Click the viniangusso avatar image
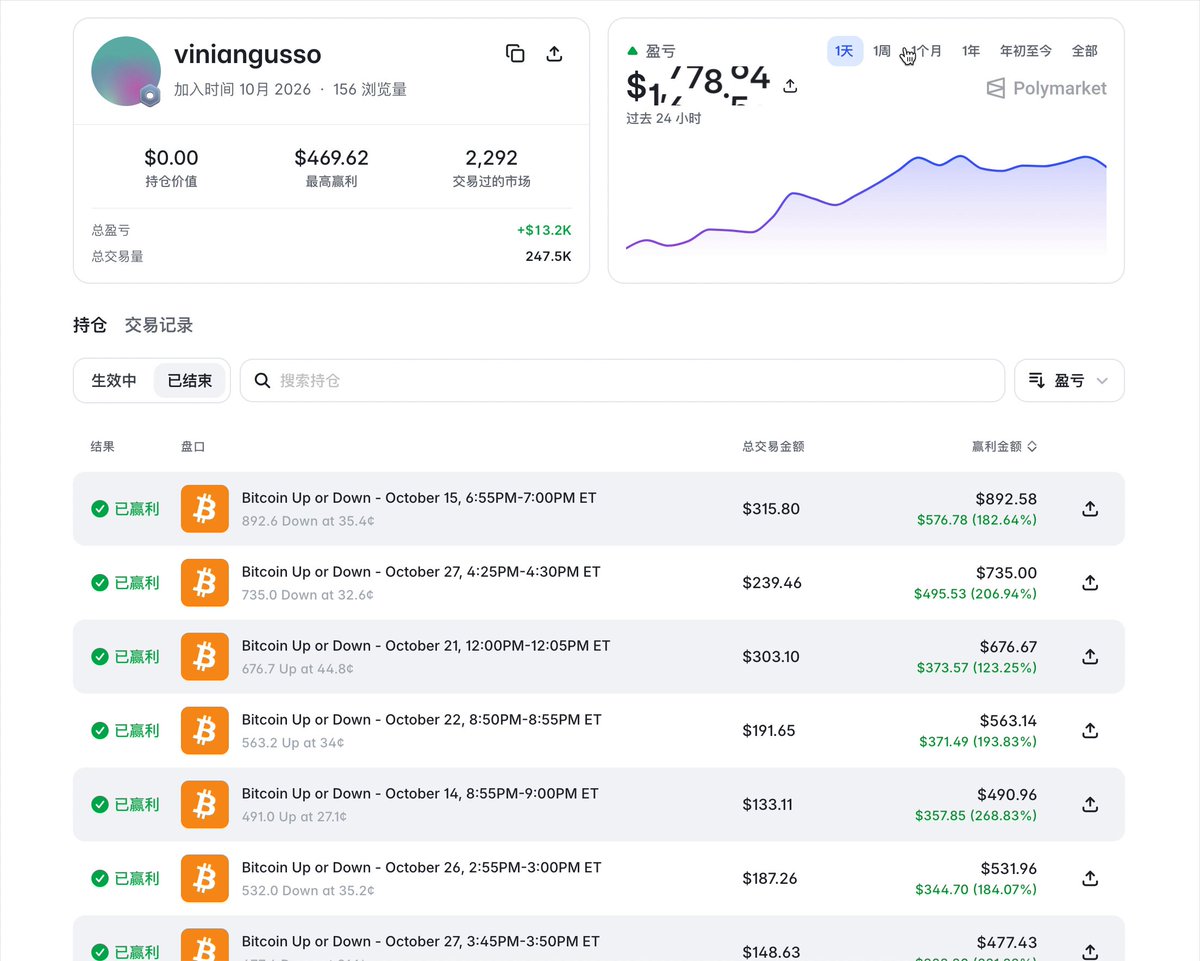This screenshot has height=961, width=1200. [x=126, y=71]
